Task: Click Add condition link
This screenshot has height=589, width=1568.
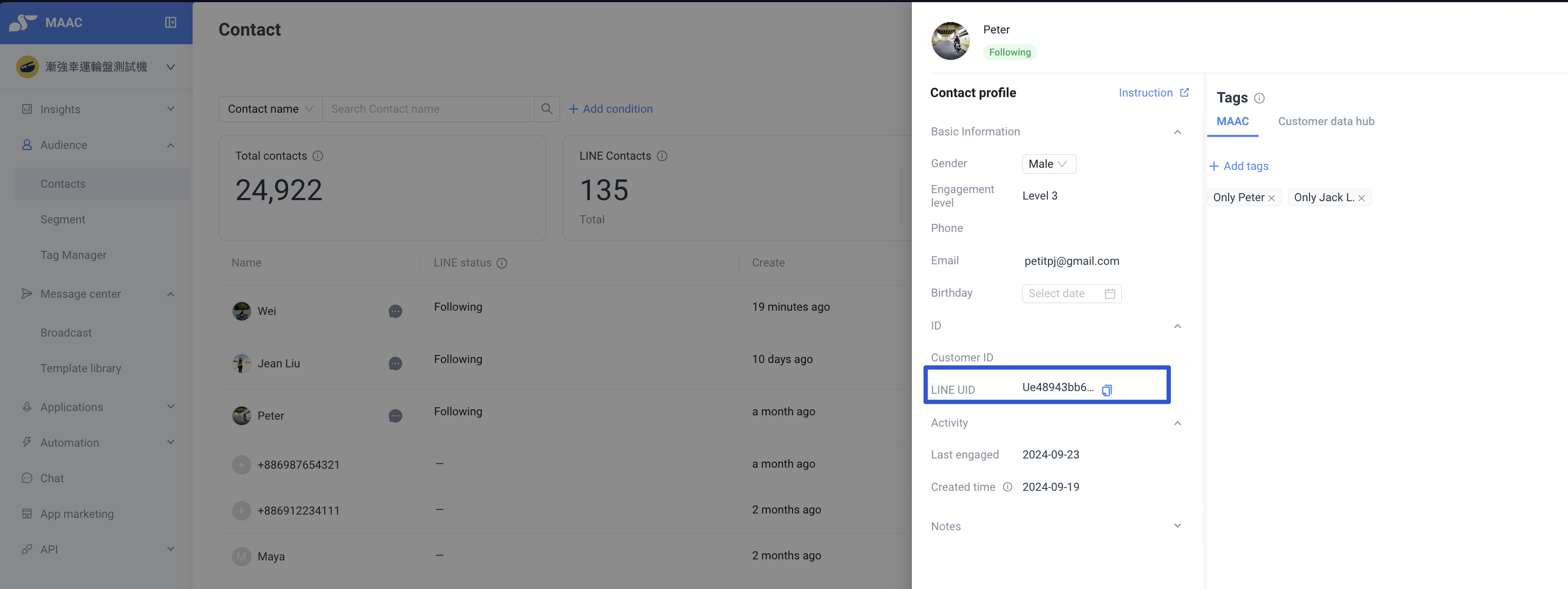Action: pyautogui.click(x=610, y=109)
